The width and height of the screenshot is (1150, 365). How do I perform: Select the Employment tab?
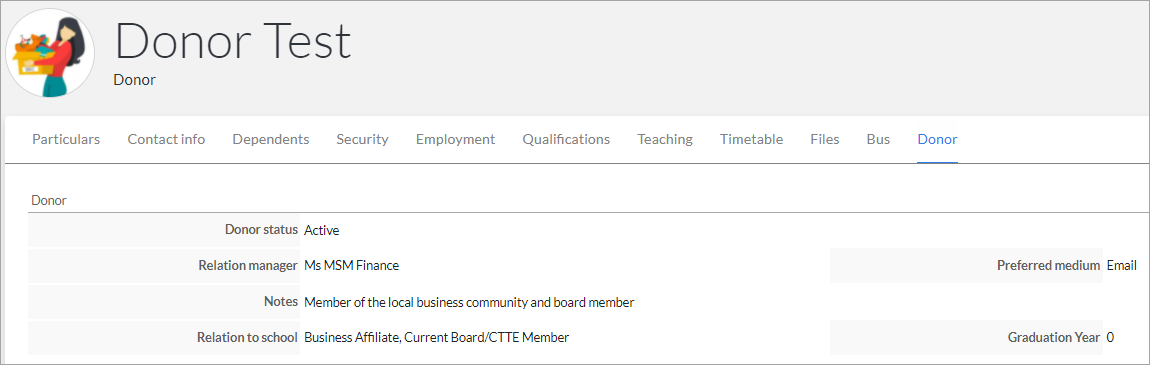tap(455, 139)
